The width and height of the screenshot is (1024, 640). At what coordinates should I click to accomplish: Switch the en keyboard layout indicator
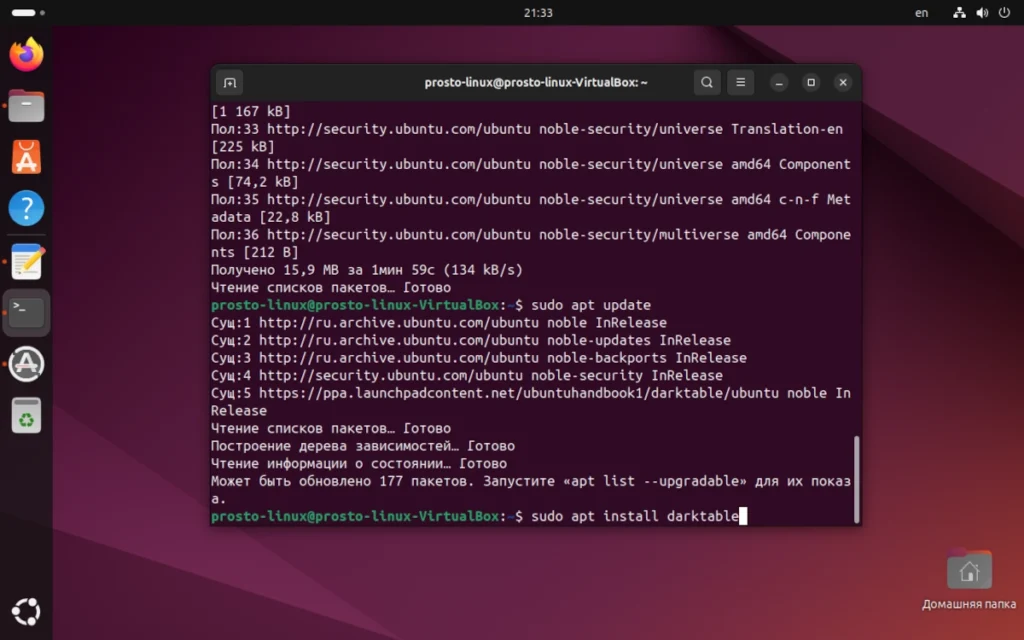(x=921, y=12)
